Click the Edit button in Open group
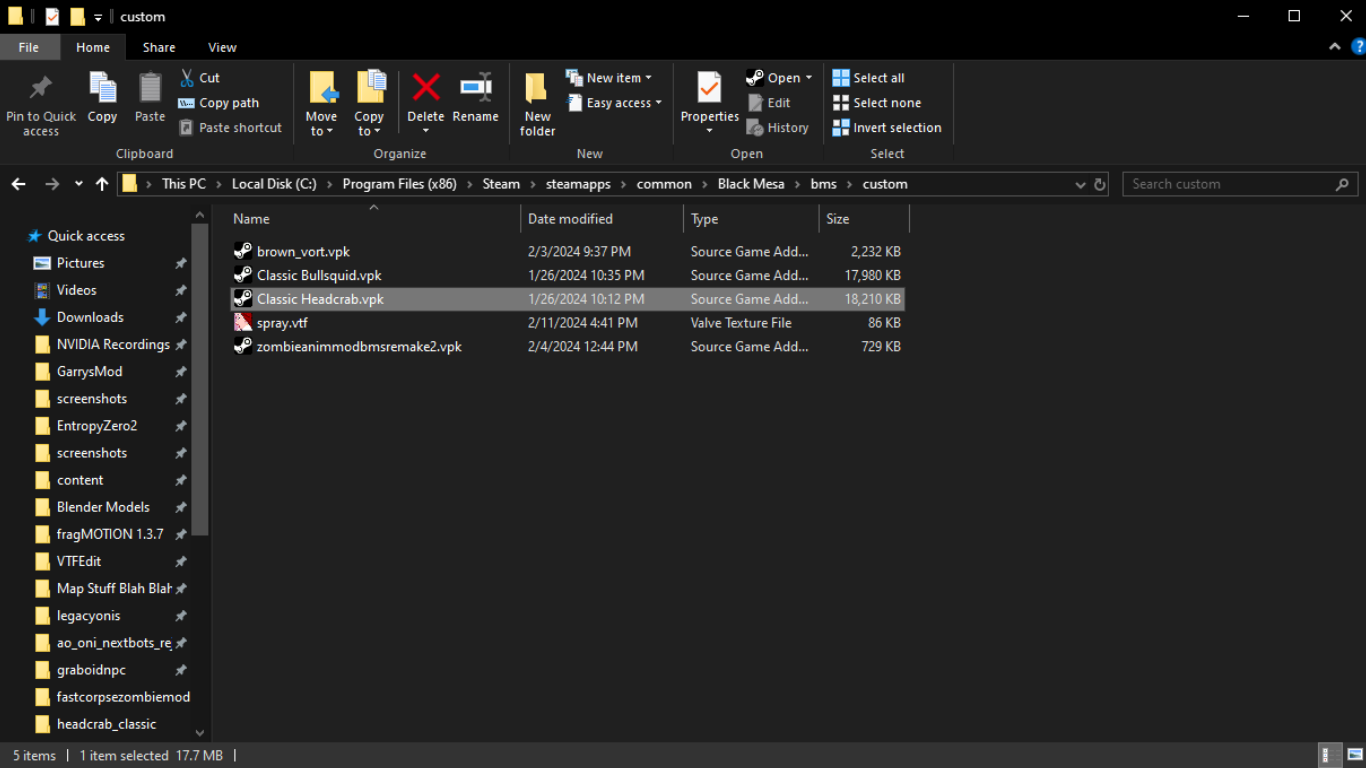 pos(769,103)
